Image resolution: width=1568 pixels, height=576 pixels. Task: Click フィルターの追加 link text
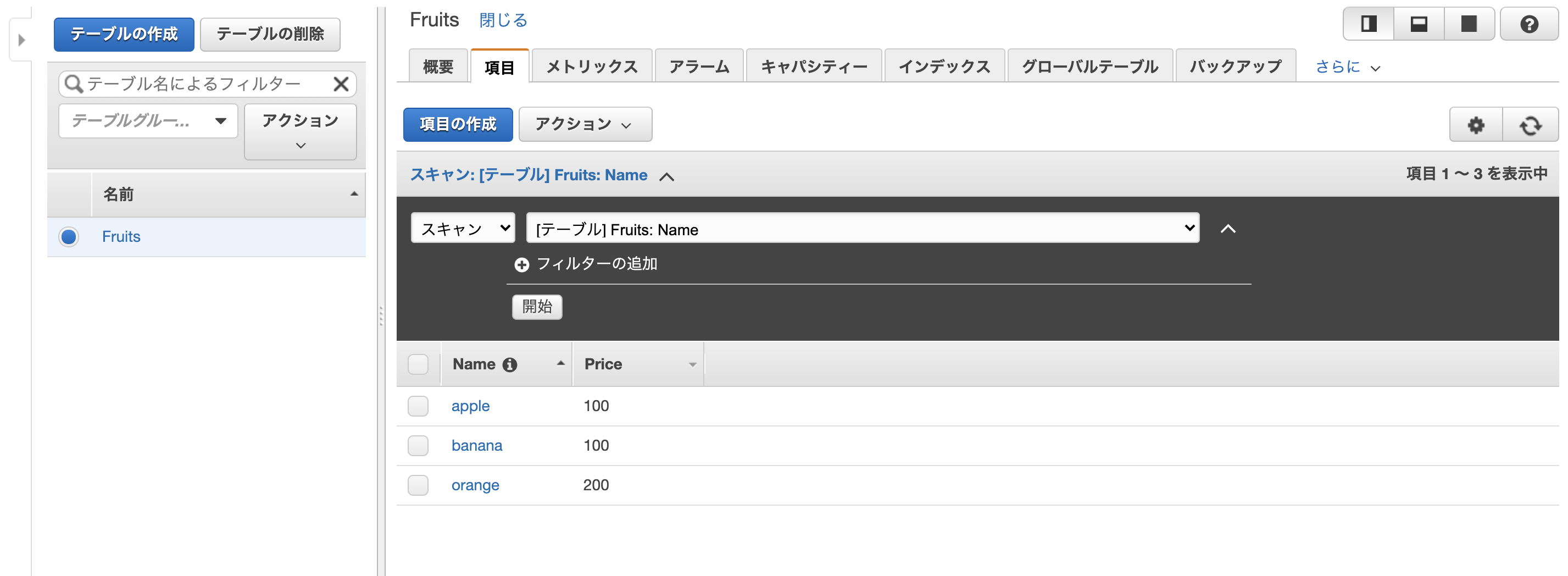click(x=597, y=264)
